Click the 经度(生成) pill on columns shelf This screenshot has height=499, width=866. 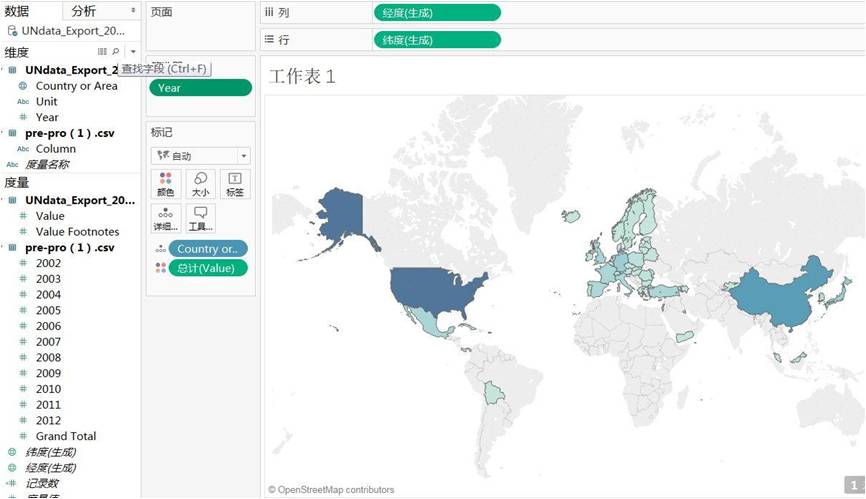(437, 13)
